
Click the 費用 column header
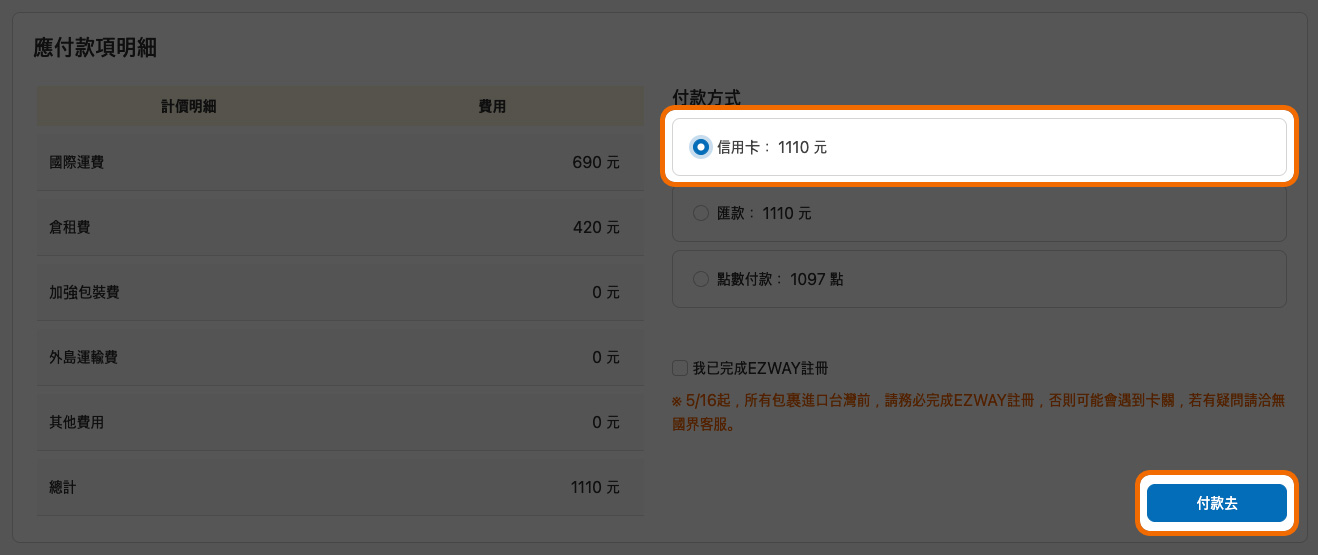click(492, 106)
